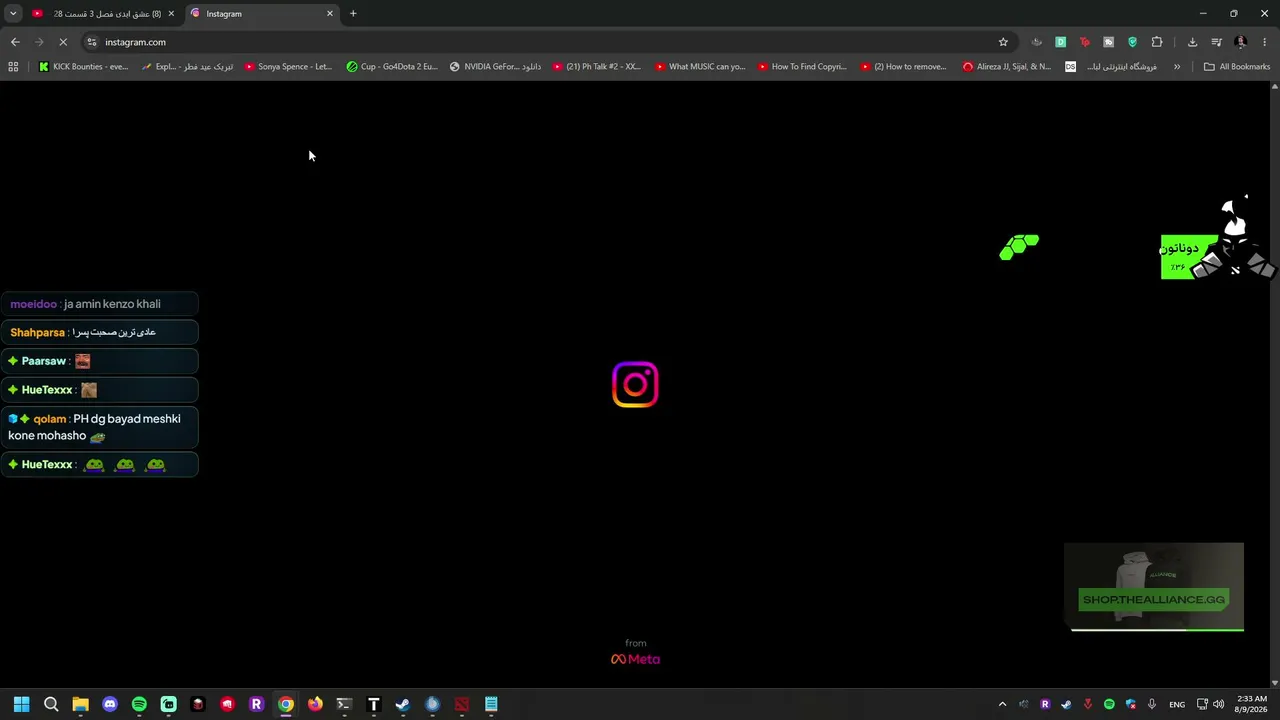1280x720 pixels.
Task: Open the KICK Bounties bookmark
Action: coord(83,67)
